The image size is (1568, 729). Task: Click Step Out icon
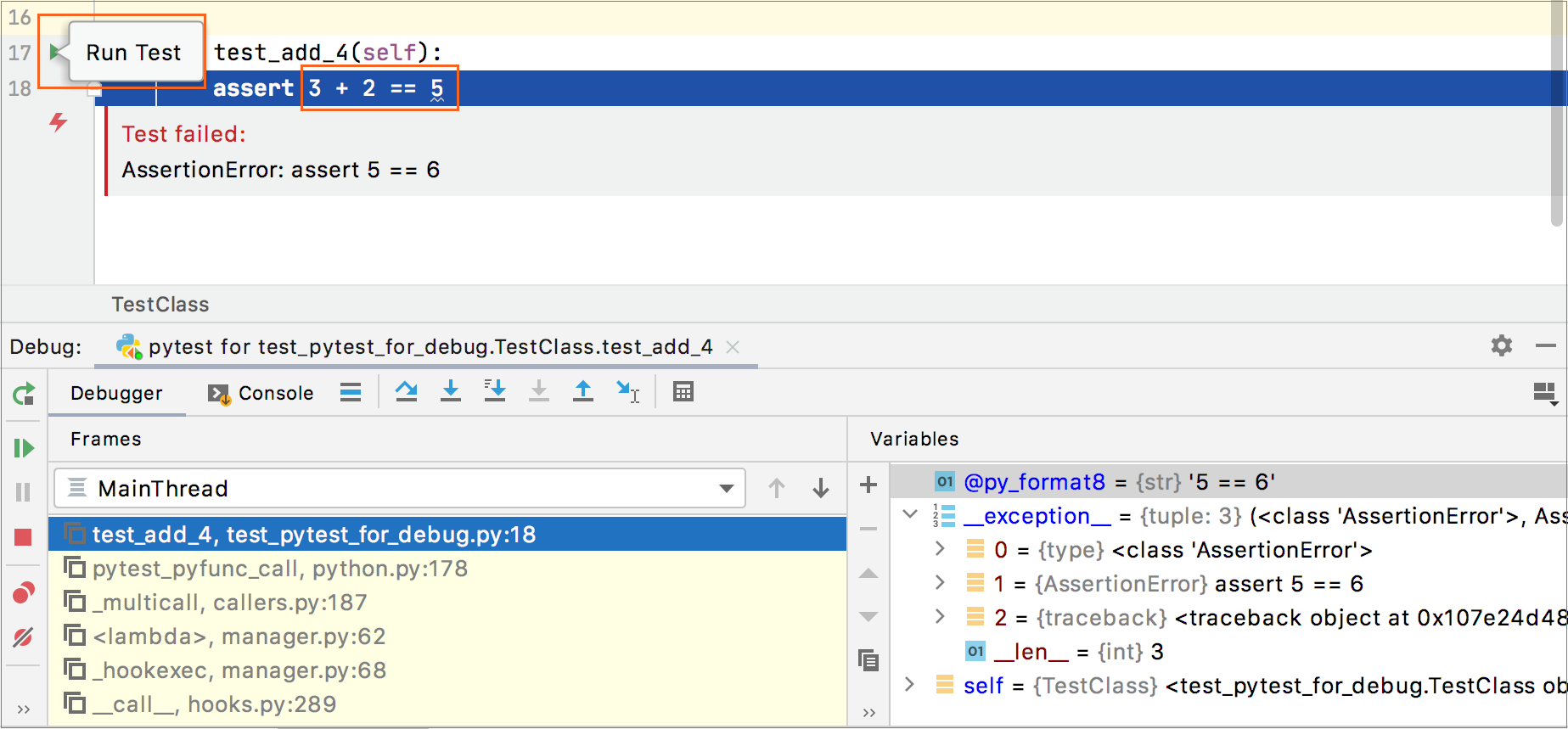coord(583,391)
